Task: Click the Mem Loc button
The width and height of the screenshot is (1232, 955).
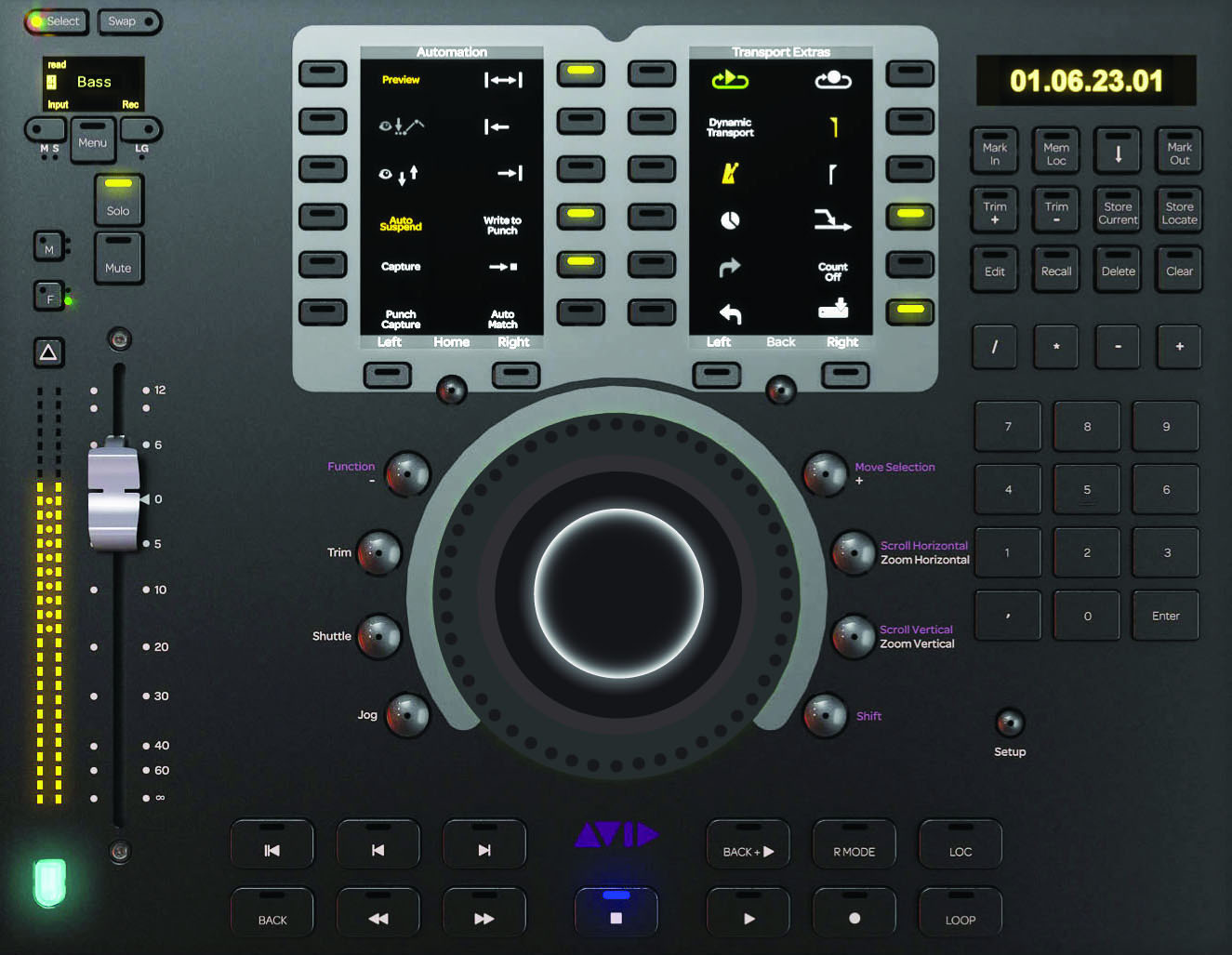Action: (1056, 151)
